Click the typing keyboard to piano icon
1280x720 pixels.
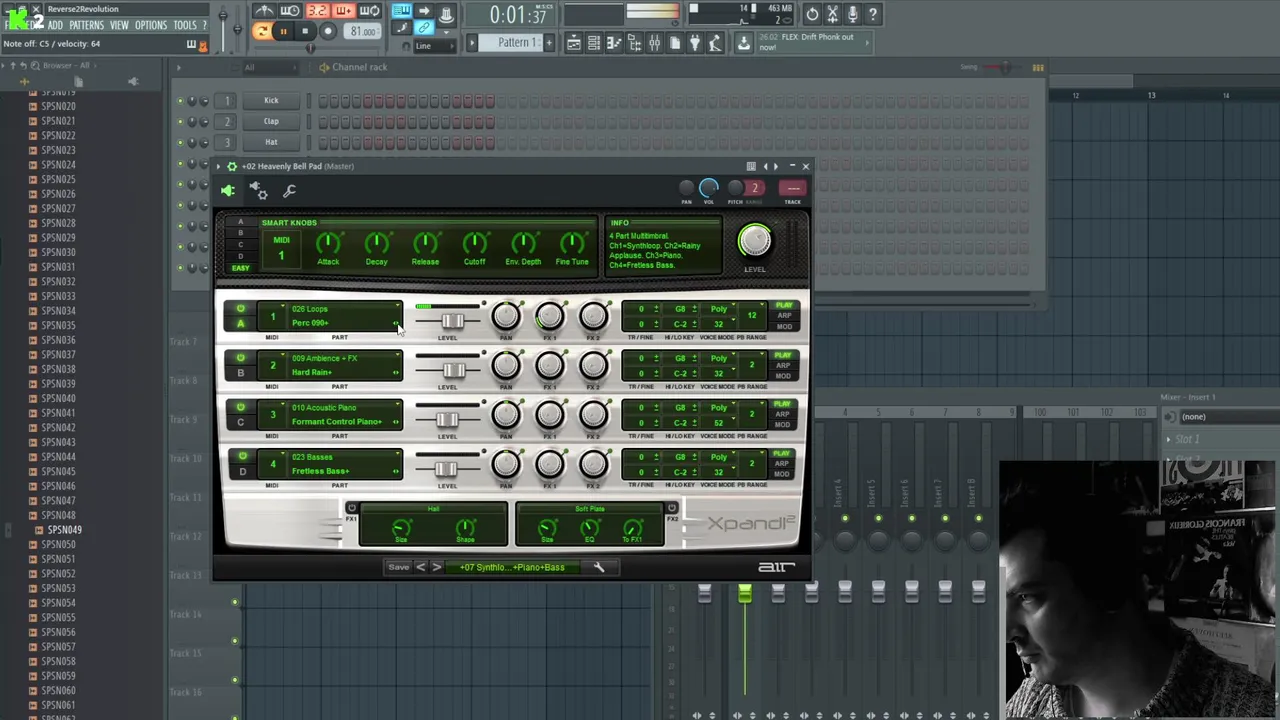402,11
